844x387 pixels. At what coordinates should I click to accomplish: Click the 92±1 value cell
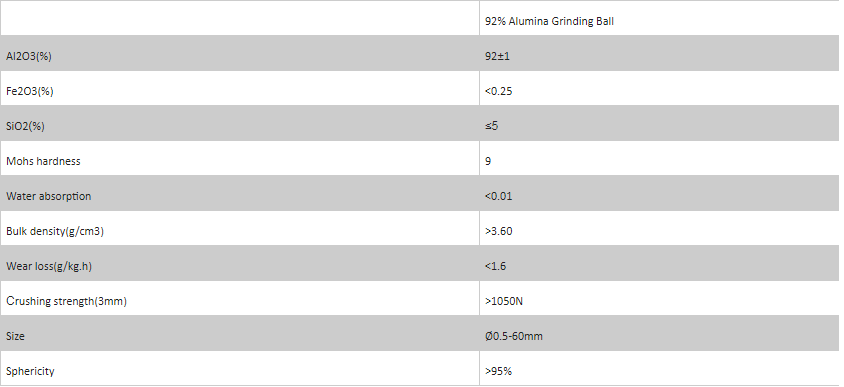(497, 56)
